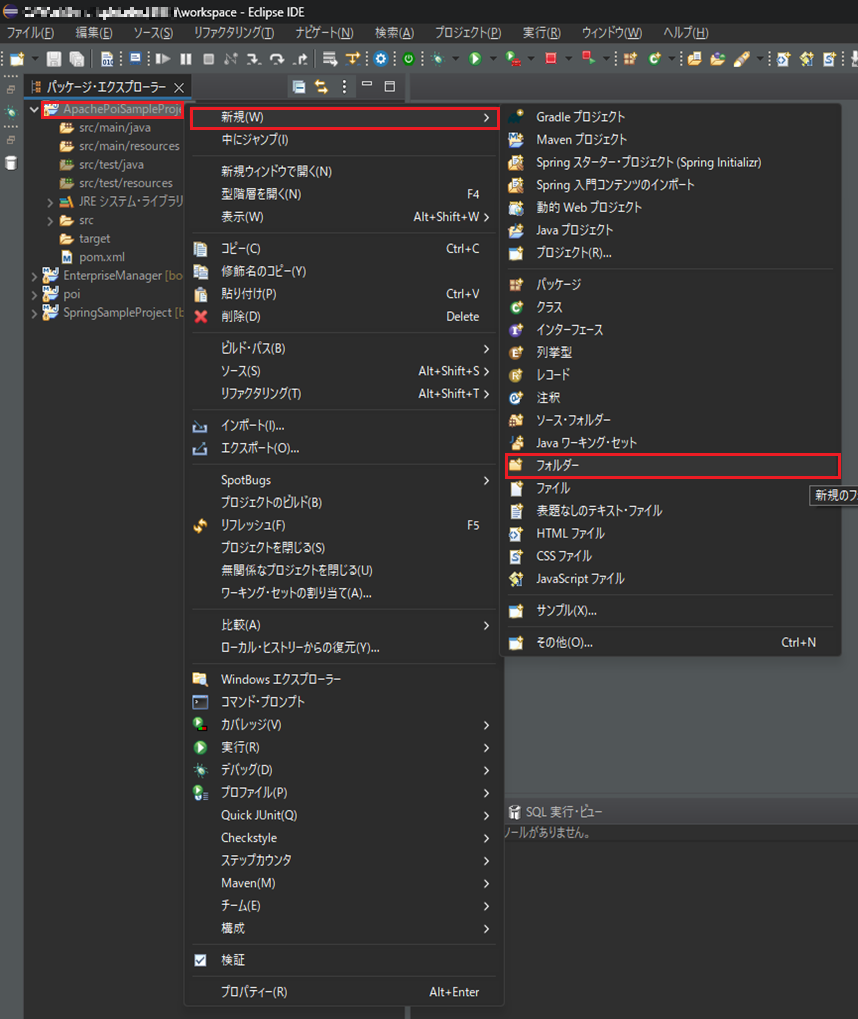The image size is (858, 1019).
Task: Click the database cylinder icon in left trim
Action: coord(11,163)
